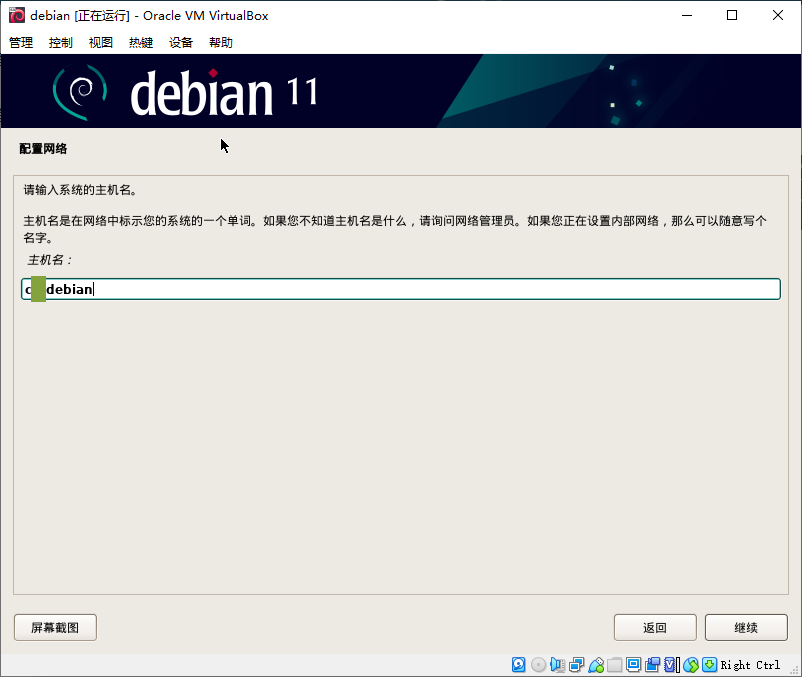Click the 返回 button

[x=655, y=627]
